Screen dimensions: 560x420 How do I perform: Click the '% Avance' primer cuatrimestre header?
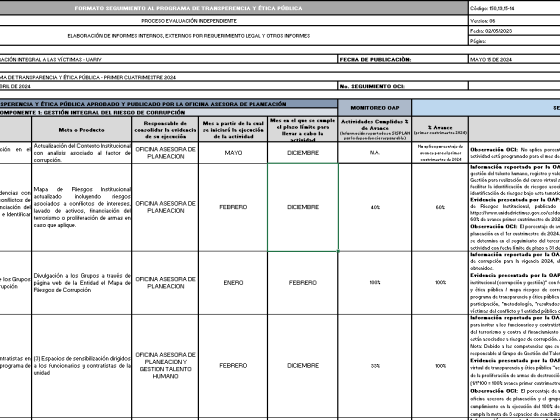[x=440, y=130]
